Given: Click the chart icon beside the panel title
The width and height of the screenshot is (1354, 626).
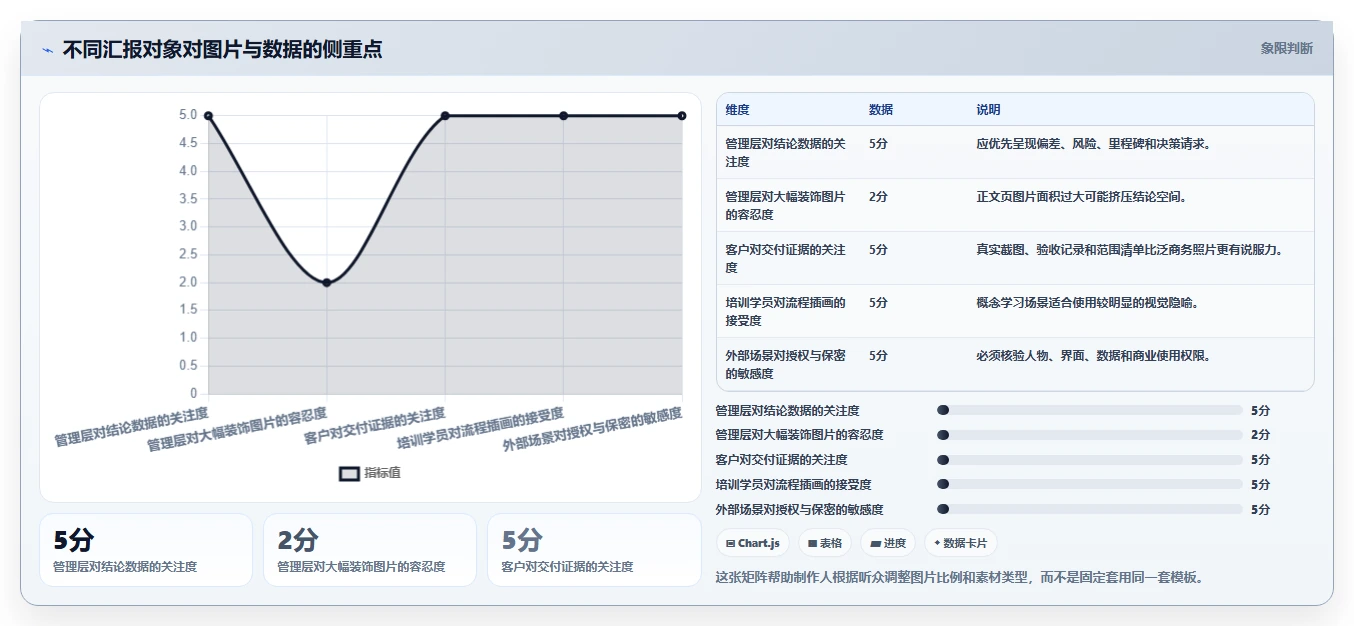Looking at the screenshot, I should (x=47, y=50).
